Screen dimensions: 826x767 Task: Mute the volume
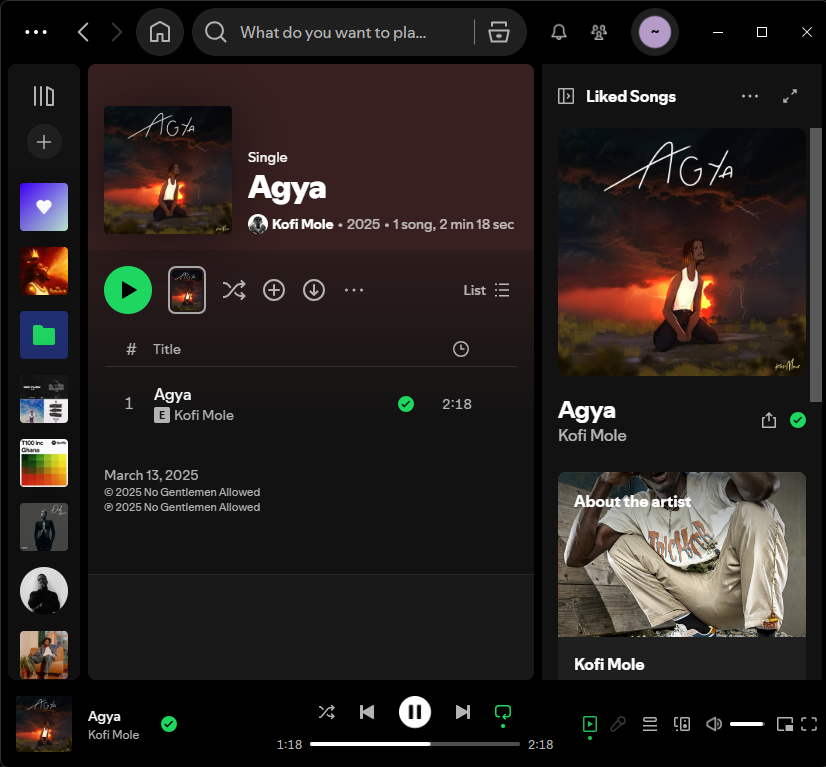(714, 724)
